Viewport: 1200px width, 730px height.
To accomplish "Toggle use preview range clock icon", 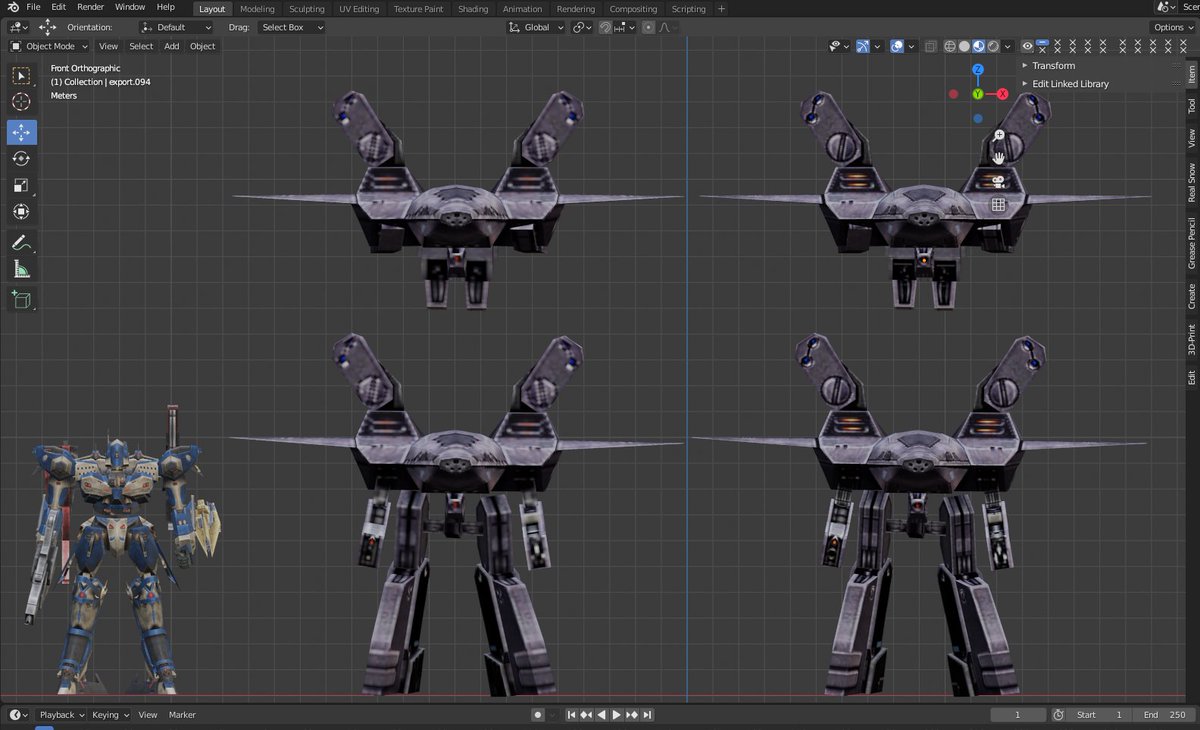I will point(1058,715).
